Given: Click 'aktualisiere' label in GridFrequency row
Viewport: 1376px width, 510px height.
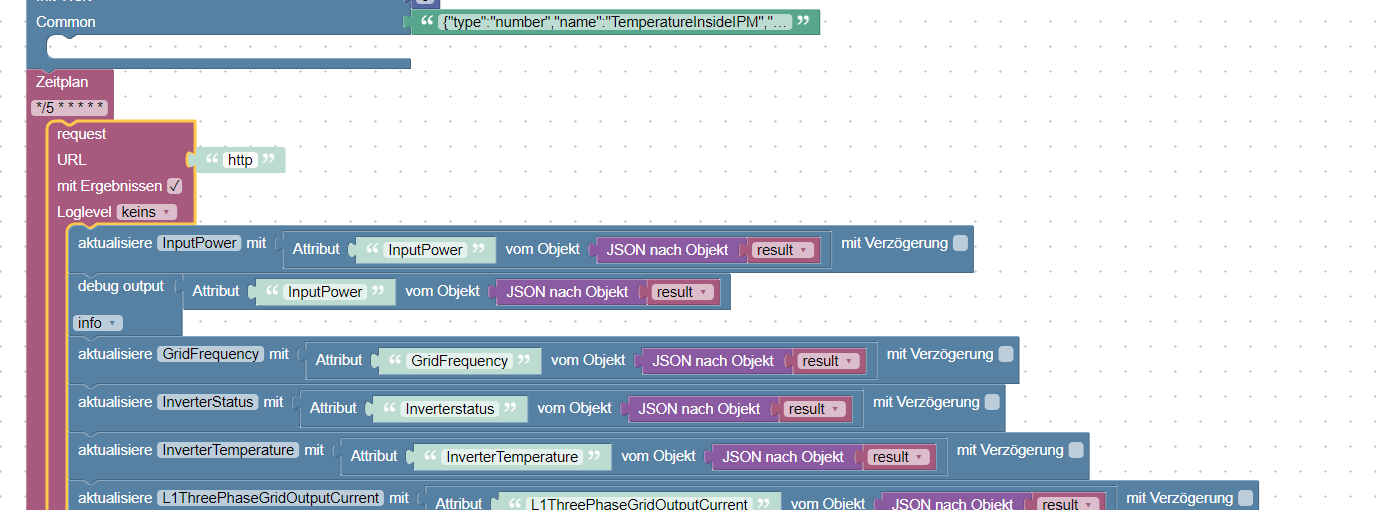Looking at the screenshot, I should click(x=115, y=354).
